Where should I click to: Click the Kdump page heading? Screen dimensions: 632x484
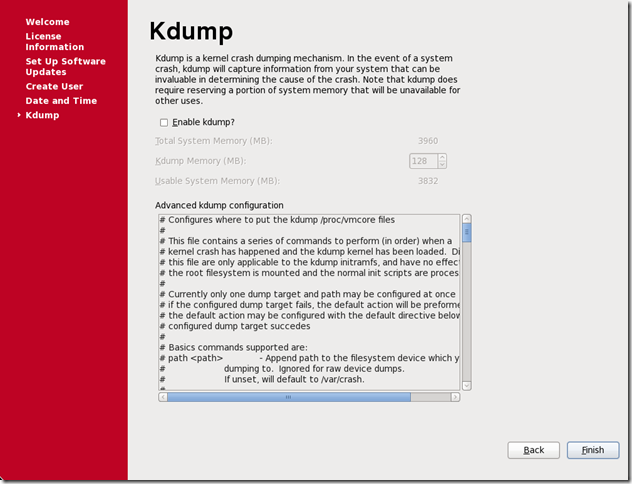click(x=191, y=31)
